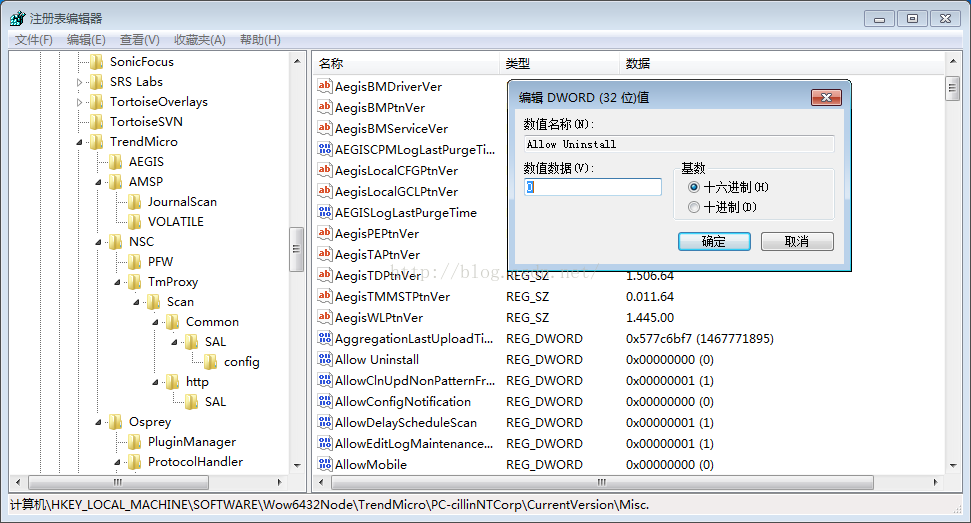Click the AEGISLogLastPurgeTime DWORD icon
Image resolution: width=971 pixels, height=523 pixels.
click(324, 212)
